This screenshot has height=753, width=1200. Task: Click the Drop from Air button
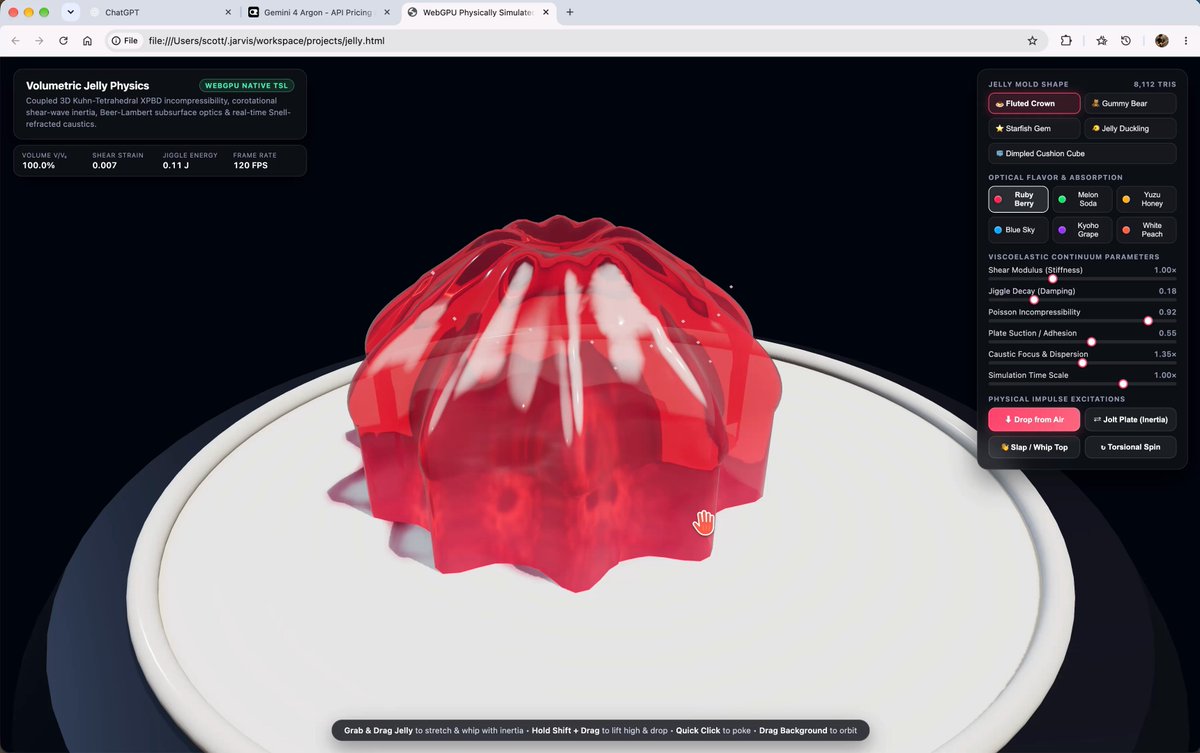tap(1034, 419)
